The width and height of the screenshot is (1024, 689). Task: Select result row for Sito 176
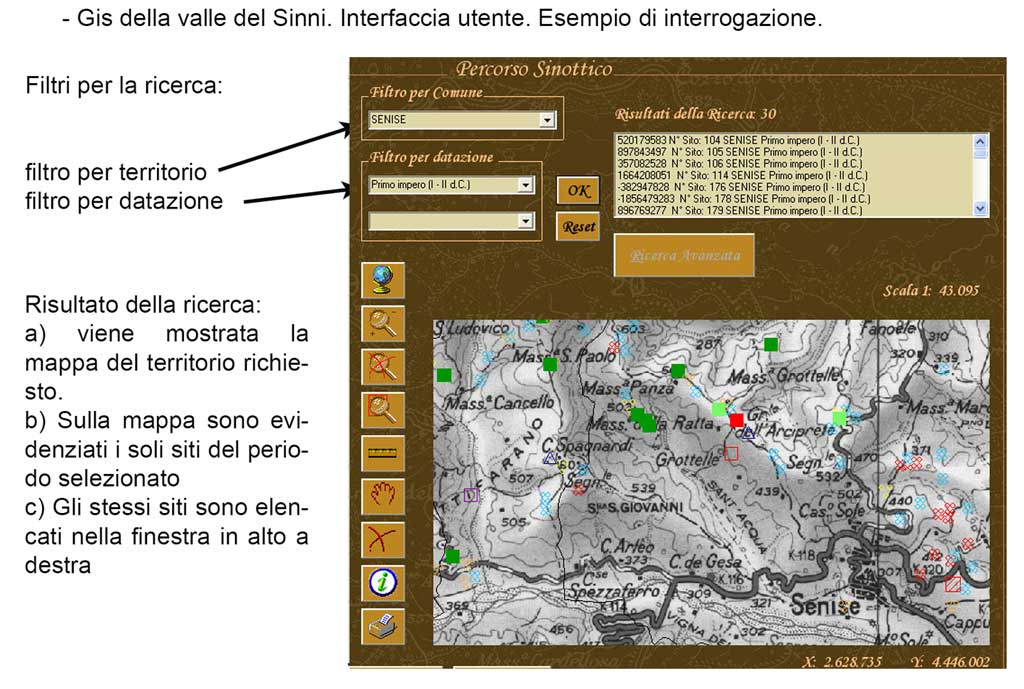click(x=739, y=187)
